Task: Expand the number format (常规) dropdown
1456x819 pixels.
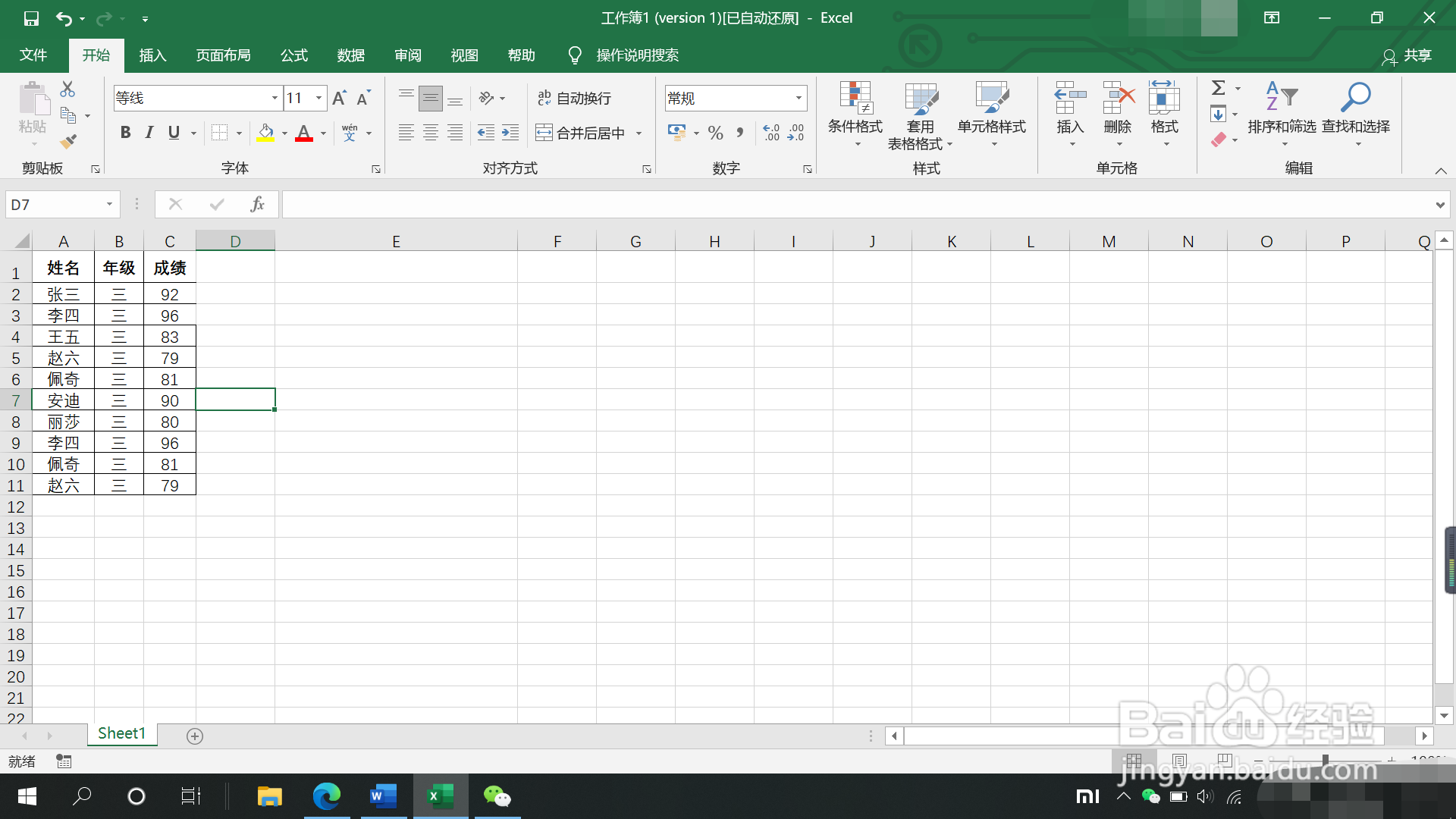Action: [798, 98]
